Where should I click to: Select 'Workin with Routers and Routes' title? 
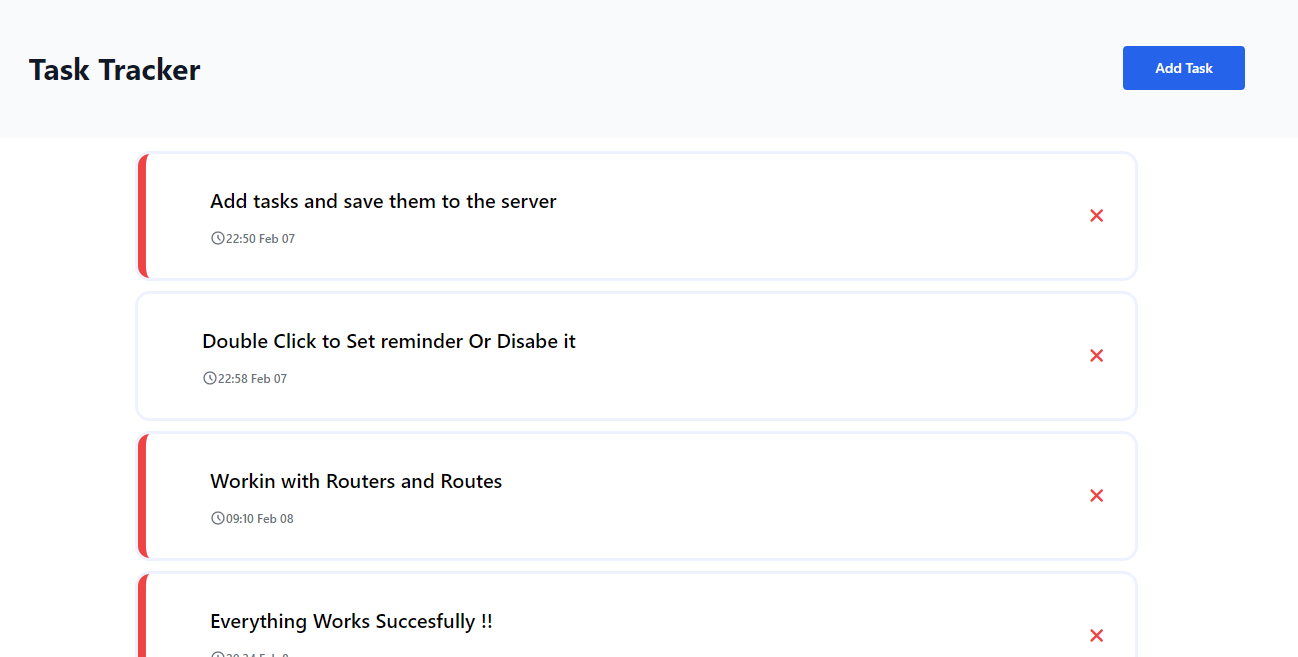pyautogui.click(x=356, y=481)
